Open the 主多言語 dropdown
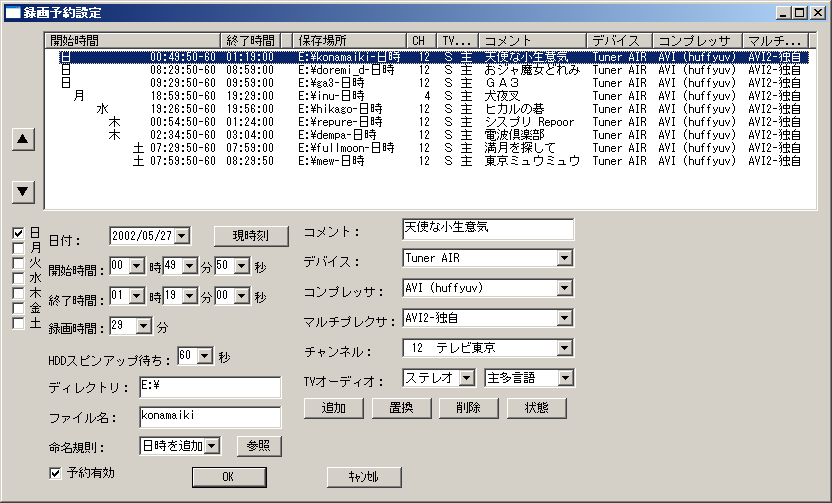Viewport: 832px width, 503px height. [566, 378]
